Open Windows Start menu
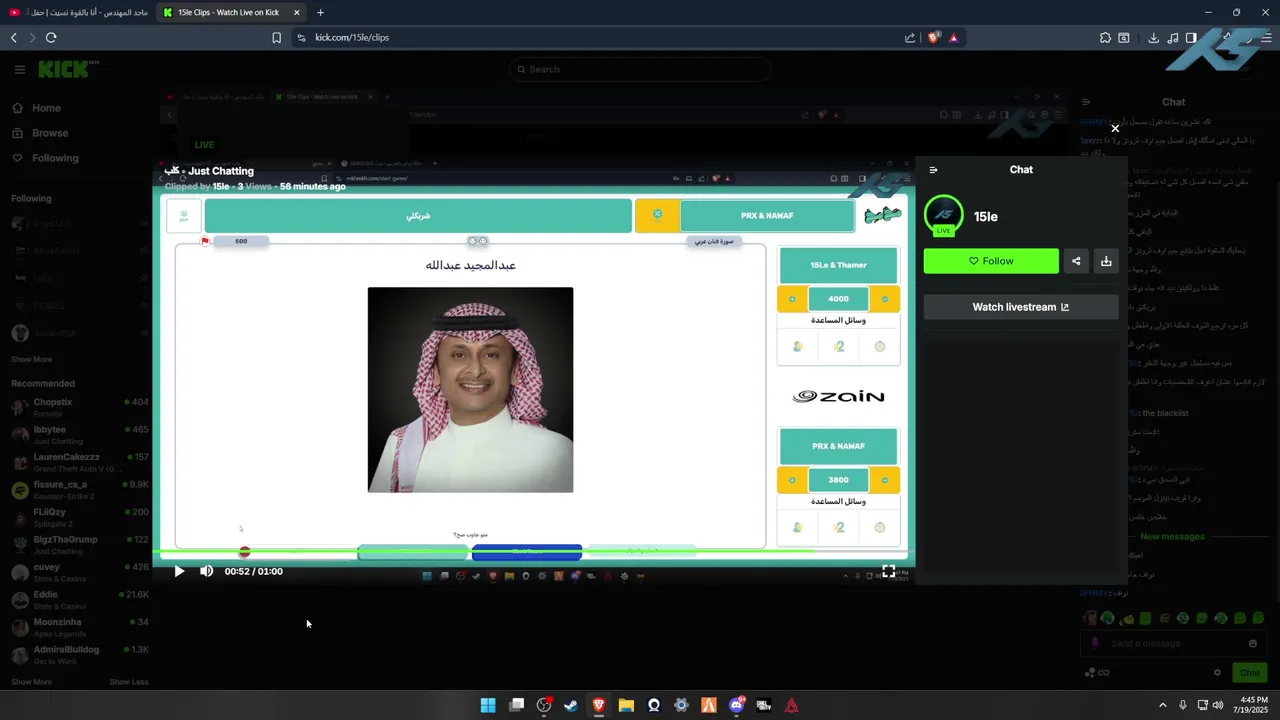The image size is (1280, 720). [x=488, y=705]
